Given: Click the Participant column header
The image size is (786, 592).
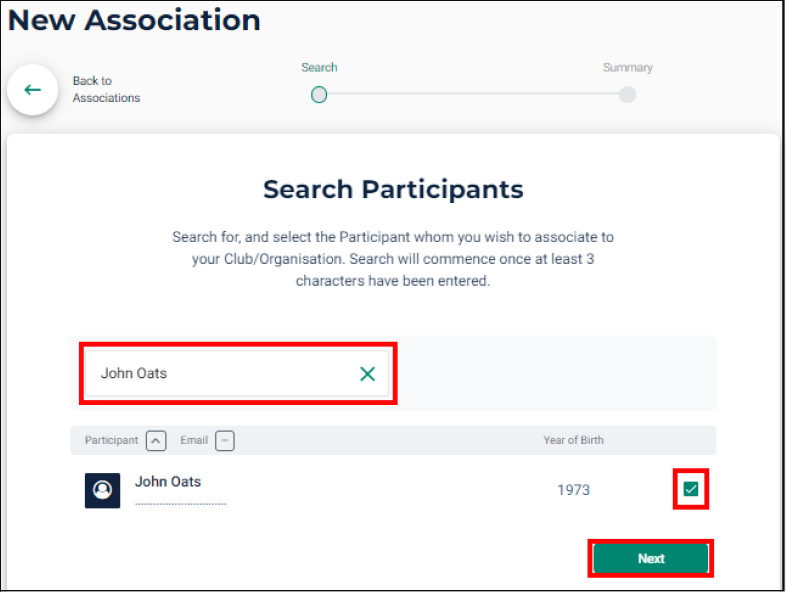Looking at the screenshot, I should (x=111, y=440).
